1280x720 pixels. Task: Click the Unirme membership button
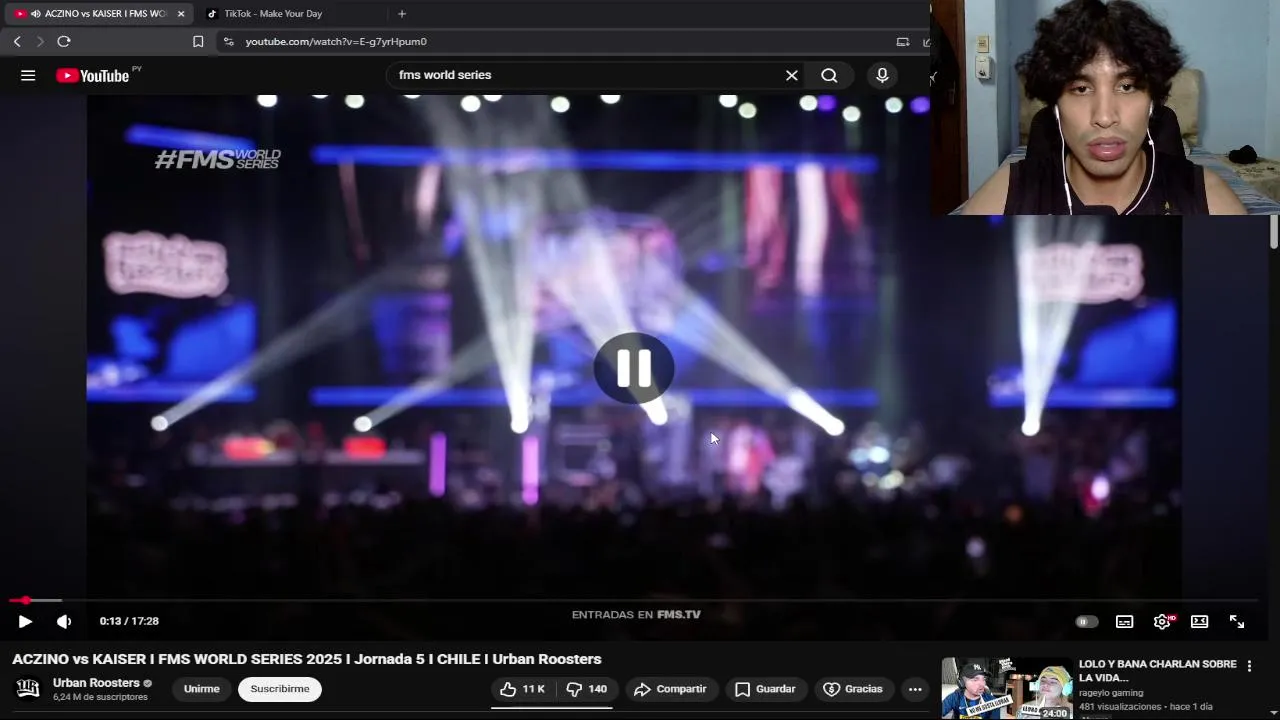pos(201,689)
